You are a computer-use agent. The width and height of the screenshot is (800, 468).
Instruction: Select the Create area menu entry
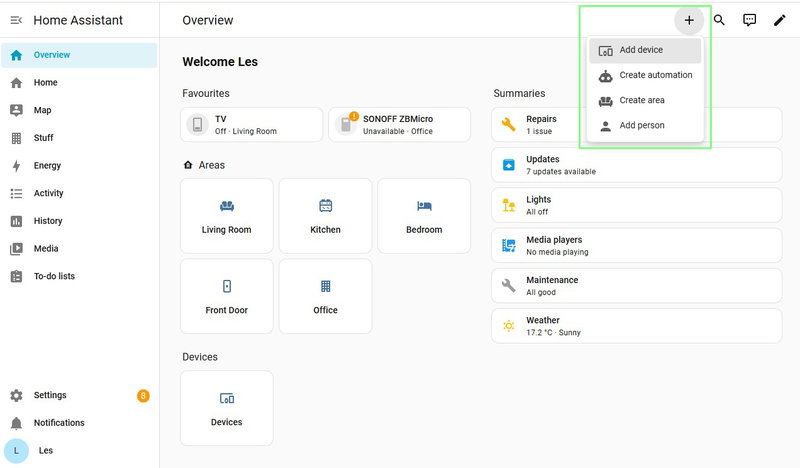click(645, 100)
